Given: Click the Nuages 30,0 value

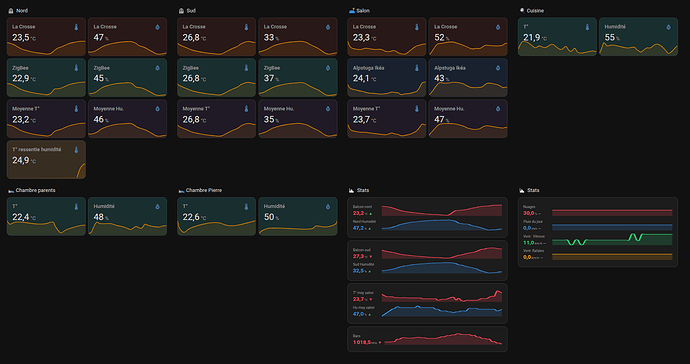Looking at the screenshot, I should pyautogui.click(x=529, y=213).
